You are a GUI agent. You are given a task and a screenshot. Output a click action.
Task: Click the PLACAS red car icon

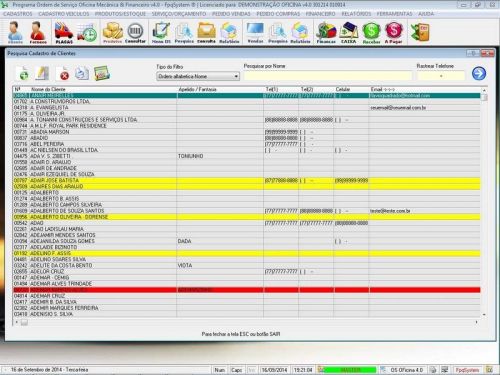tap(64, 32)
